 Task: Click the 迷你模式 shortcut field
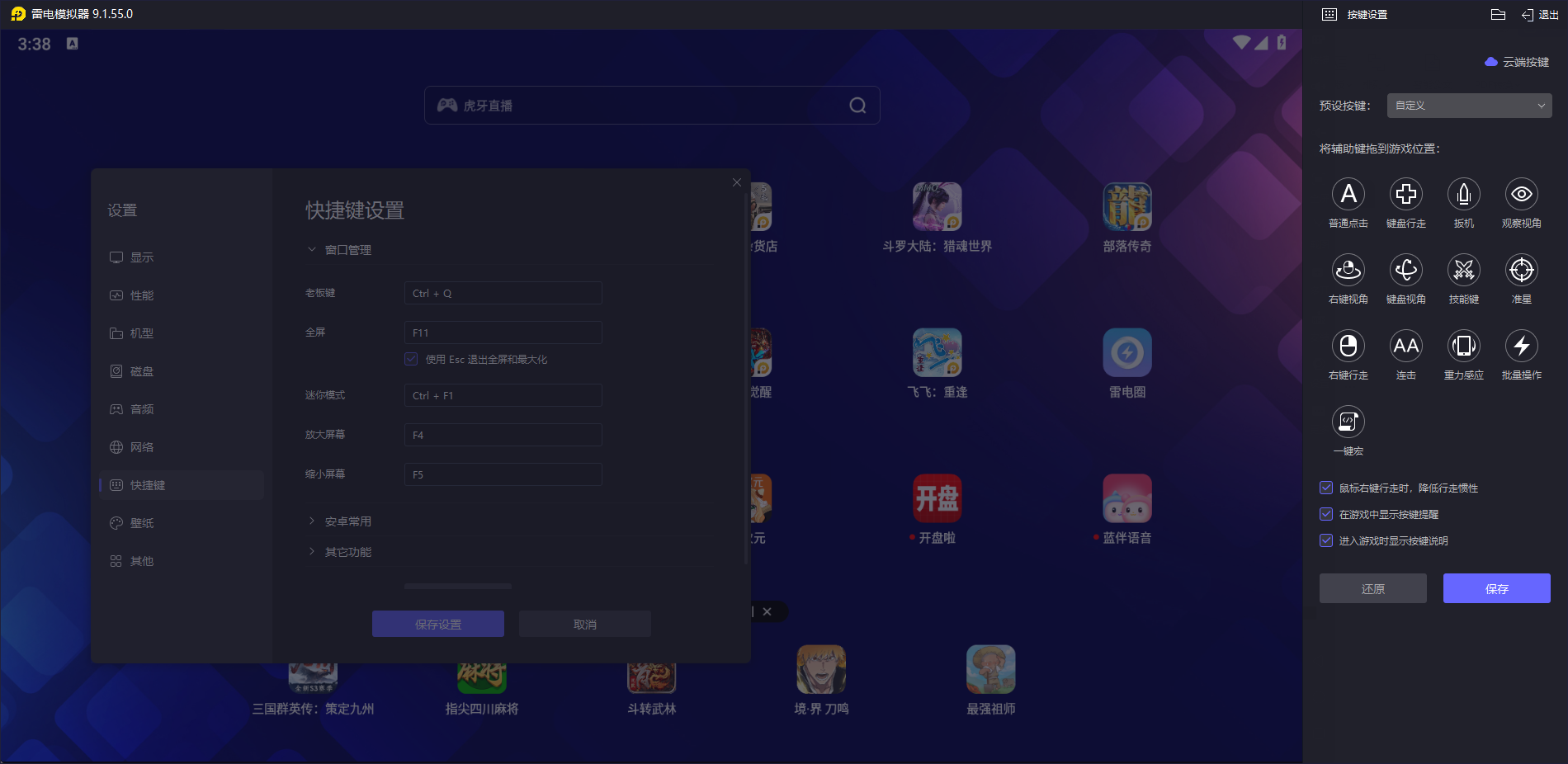[x=503, y=395]
